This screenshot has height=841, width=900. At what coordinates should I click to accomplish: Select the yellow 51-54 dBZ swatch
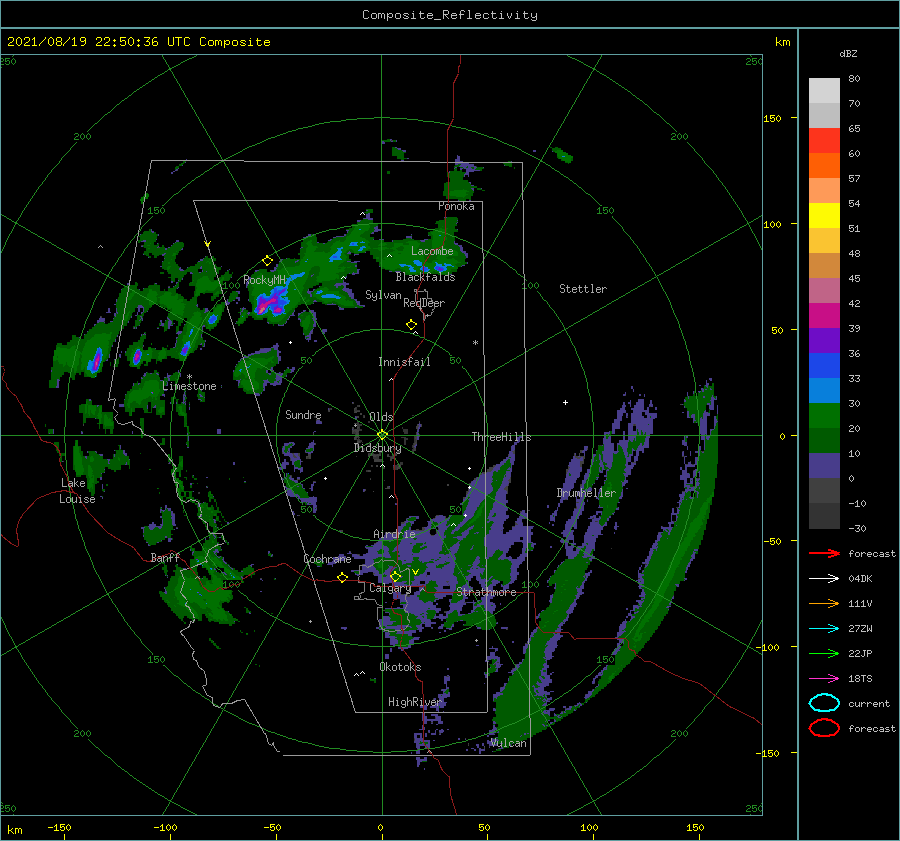[x=824, y=215]
